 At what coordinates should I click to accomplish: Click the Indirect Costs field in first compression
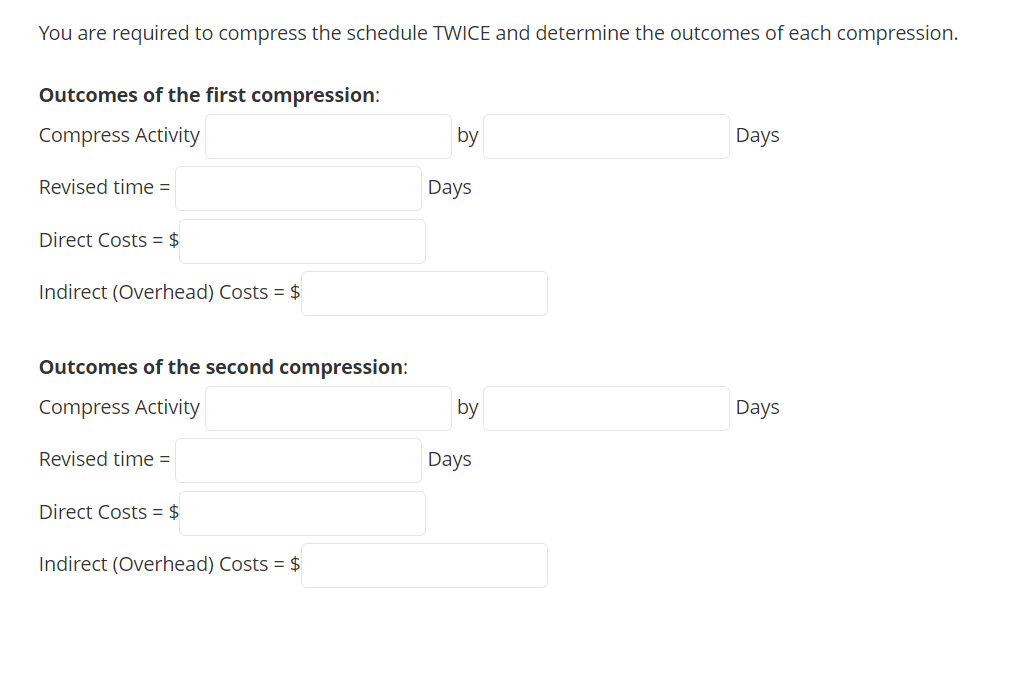tap(423, 293)
